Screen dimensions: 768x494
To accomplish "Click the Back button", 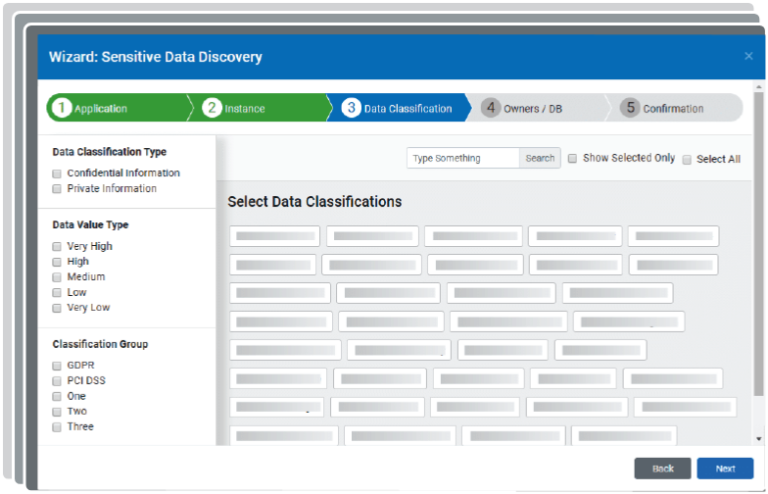I will (662, 468).
